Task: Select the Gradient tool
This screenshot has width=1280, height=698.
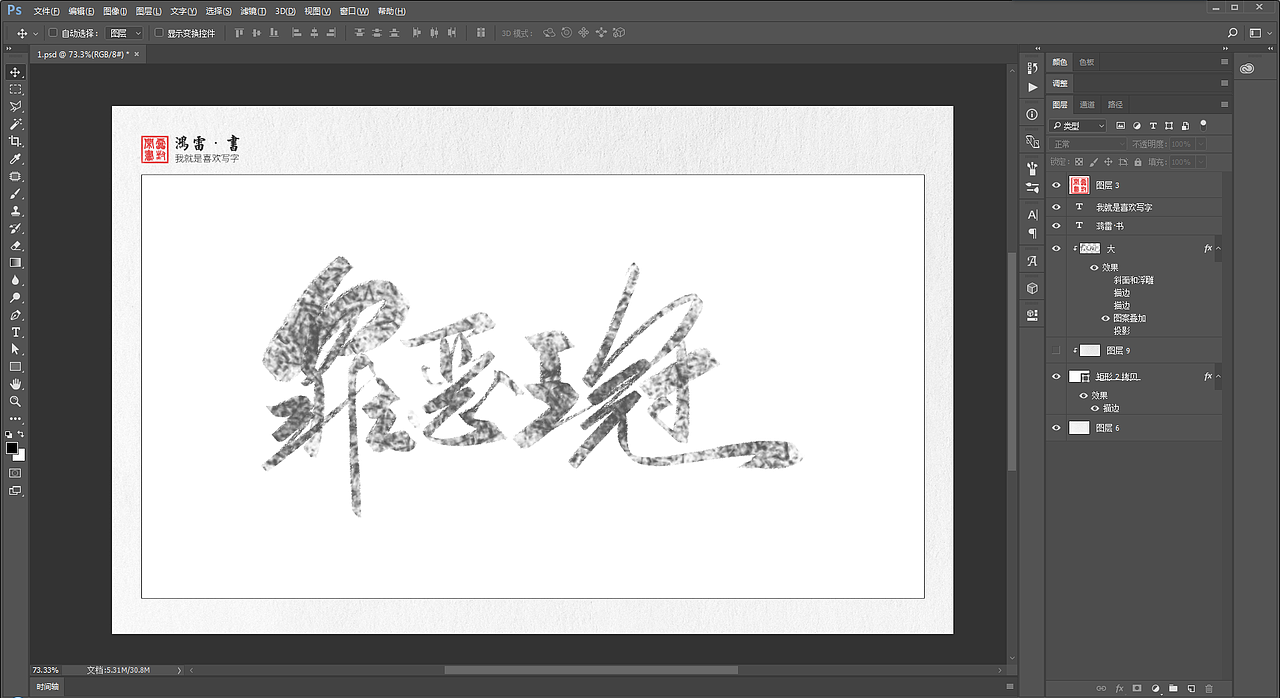Action: (x=15, y=263)
